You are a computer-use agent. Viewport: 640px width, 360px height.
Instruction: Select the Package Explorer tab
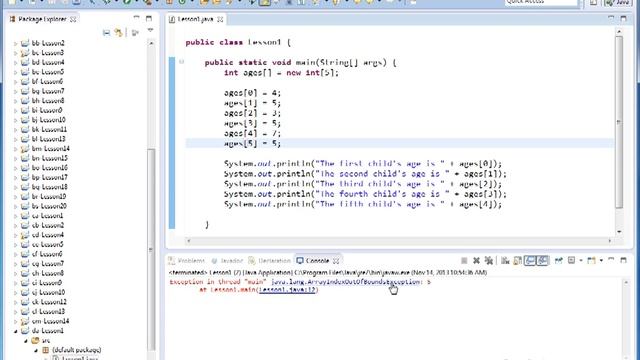(x=42, y=19)
